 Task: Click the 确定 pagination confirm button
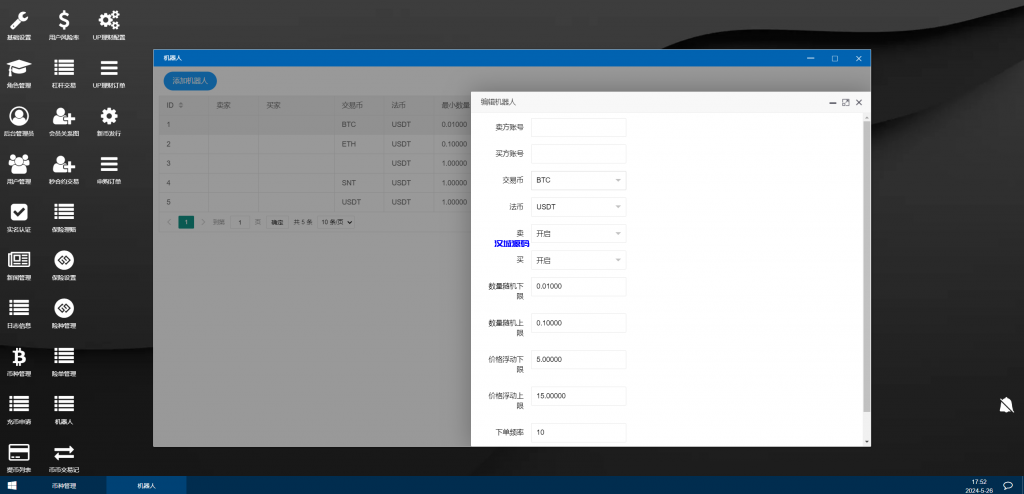point(278,222)
